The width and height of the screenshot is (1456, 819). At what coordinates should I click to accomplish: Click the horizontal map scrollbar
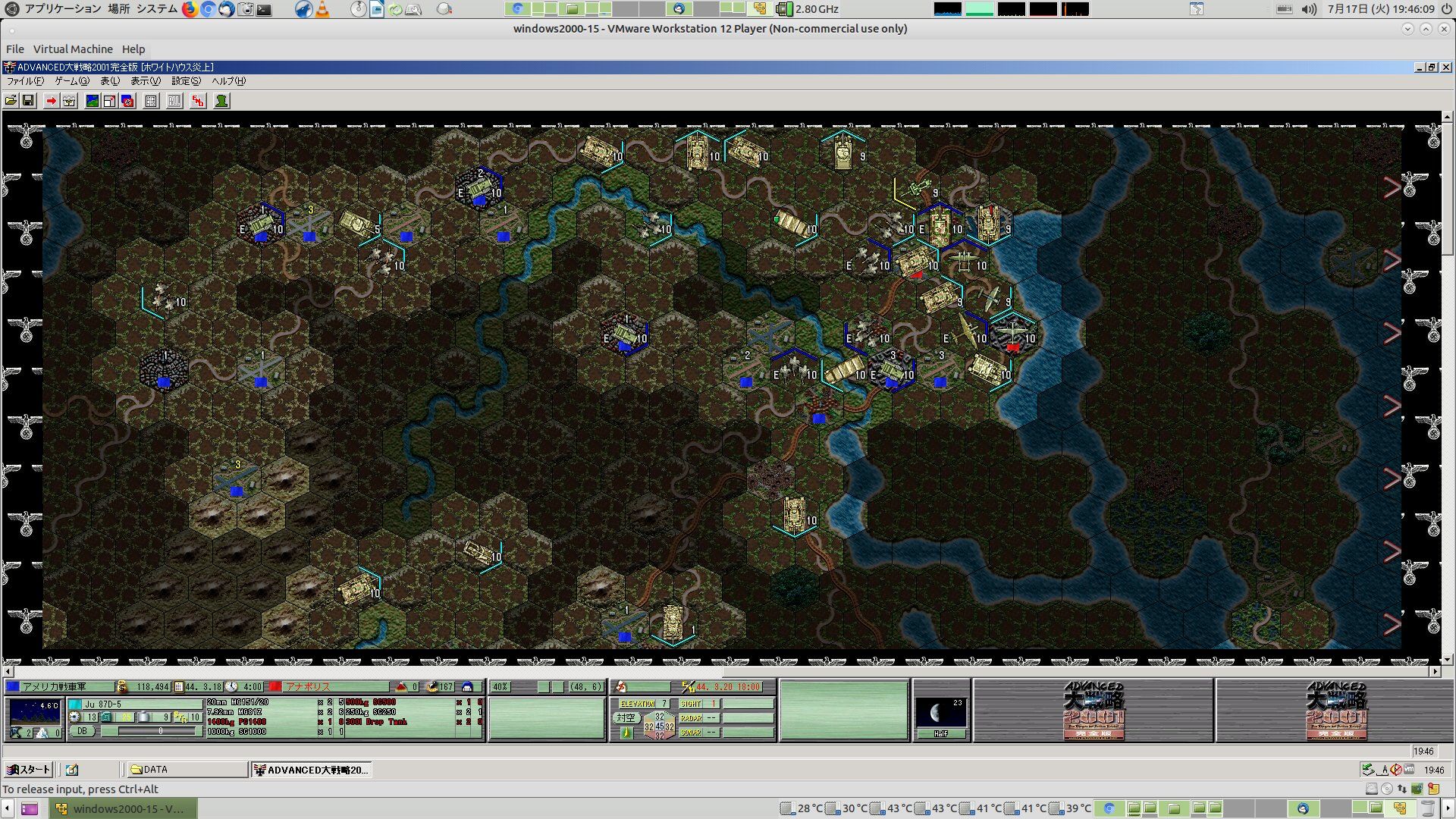(x=722, y=672)
